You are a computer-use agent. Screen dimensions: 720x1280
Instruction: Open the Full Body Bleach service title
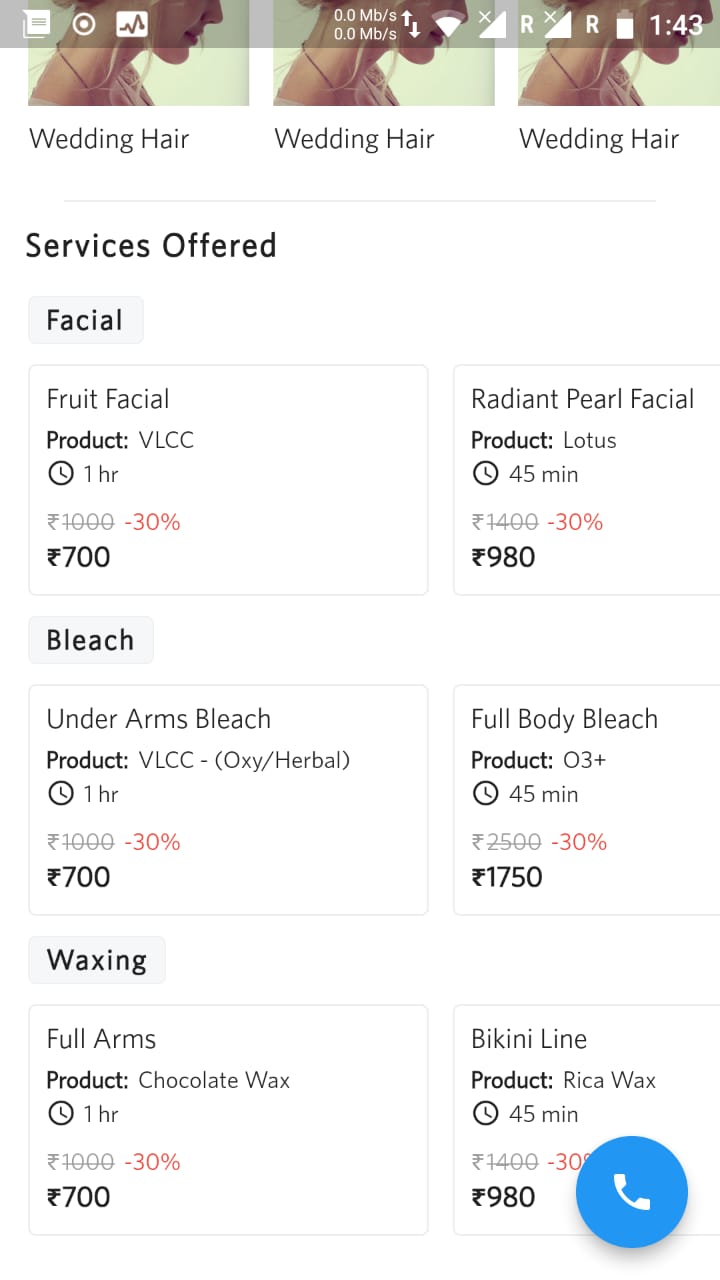tap(564, 719)
